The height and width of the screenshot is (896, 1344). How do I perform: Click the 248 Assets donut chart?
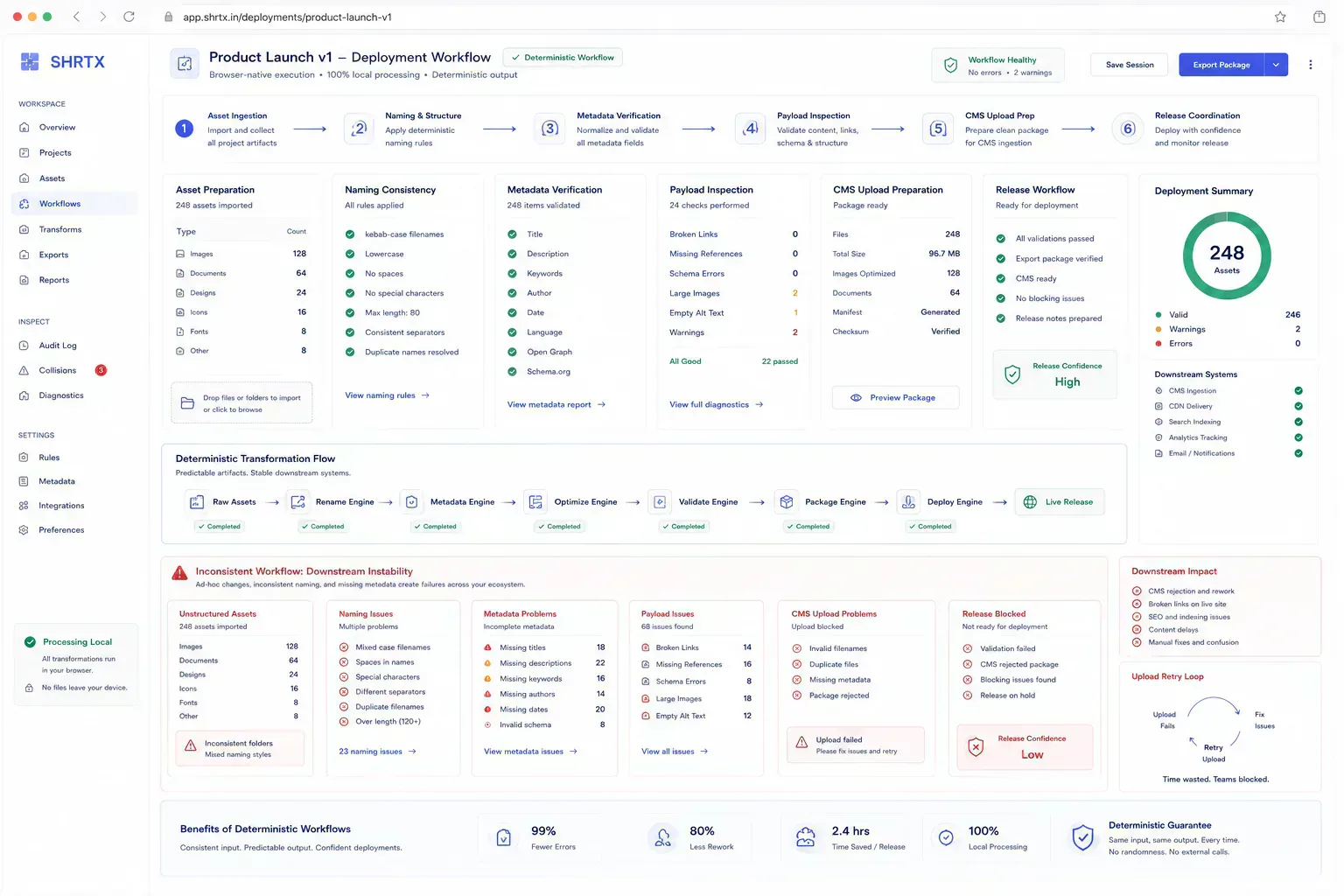point(1227,257)
